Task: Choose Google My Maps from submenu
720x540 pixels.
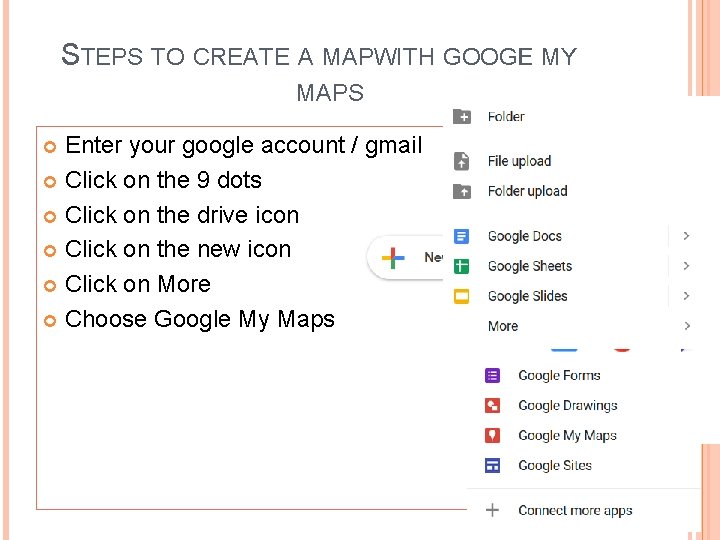Action: point(567,435)
